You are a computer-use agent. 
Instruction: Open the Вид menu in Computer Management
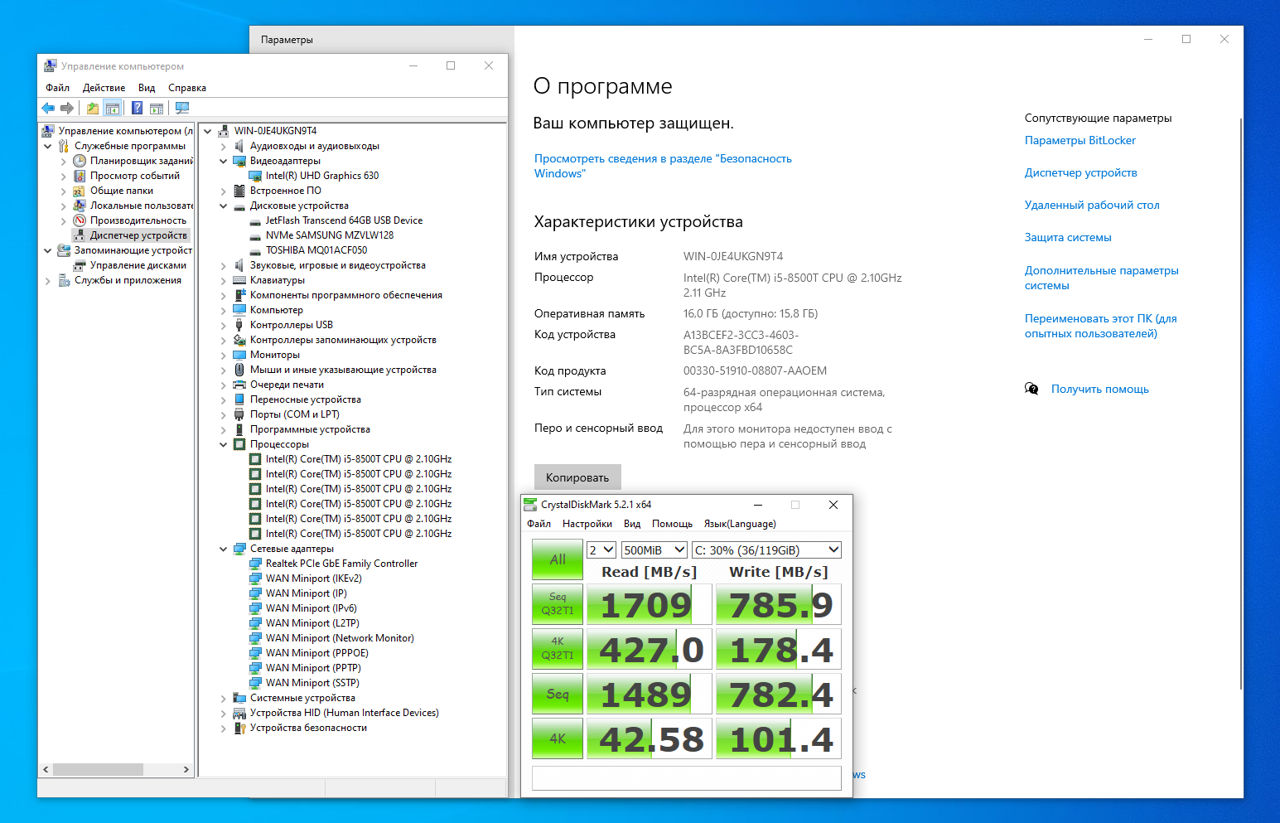(147, 87)
